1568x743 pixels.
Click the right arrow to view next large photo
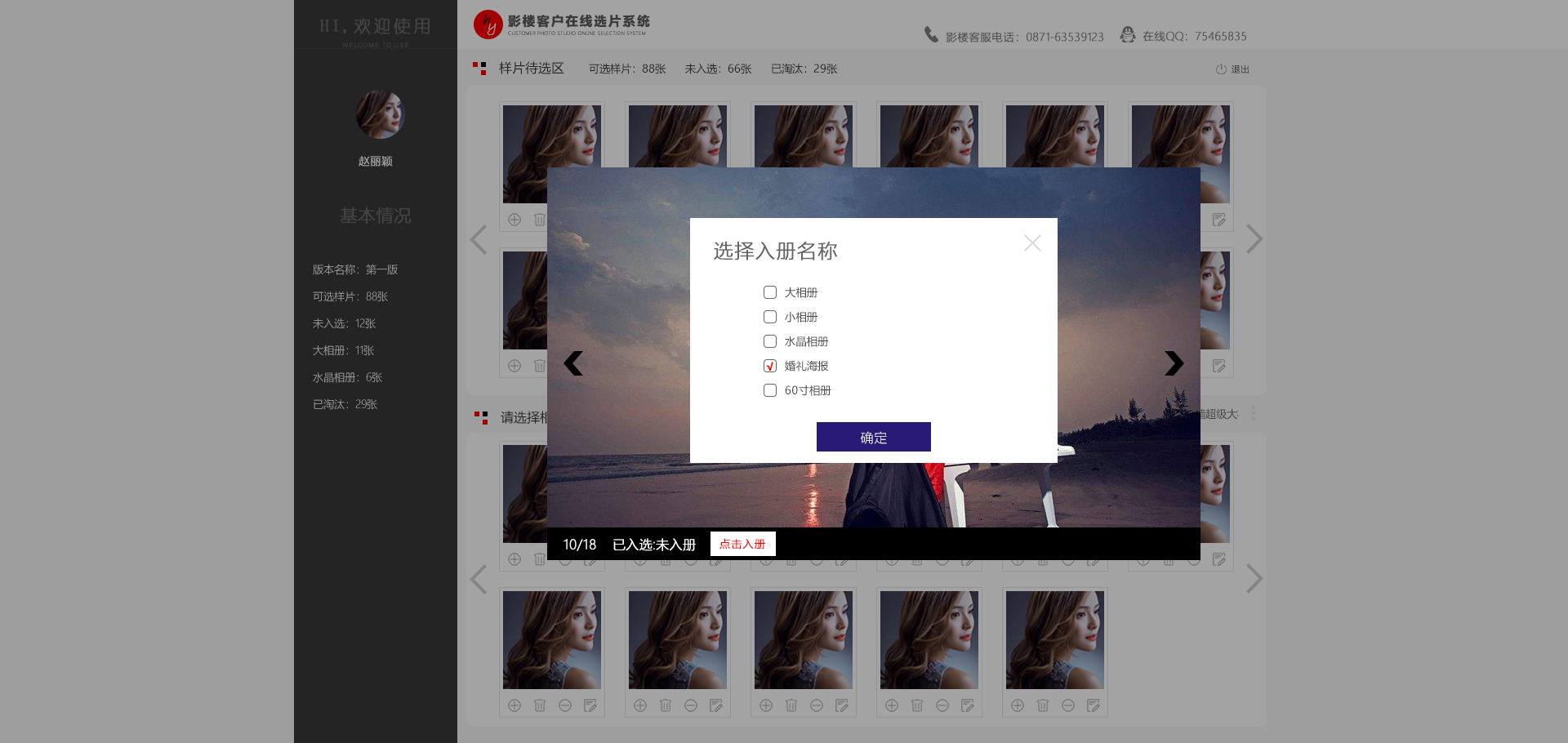(x=1174, y=363)
